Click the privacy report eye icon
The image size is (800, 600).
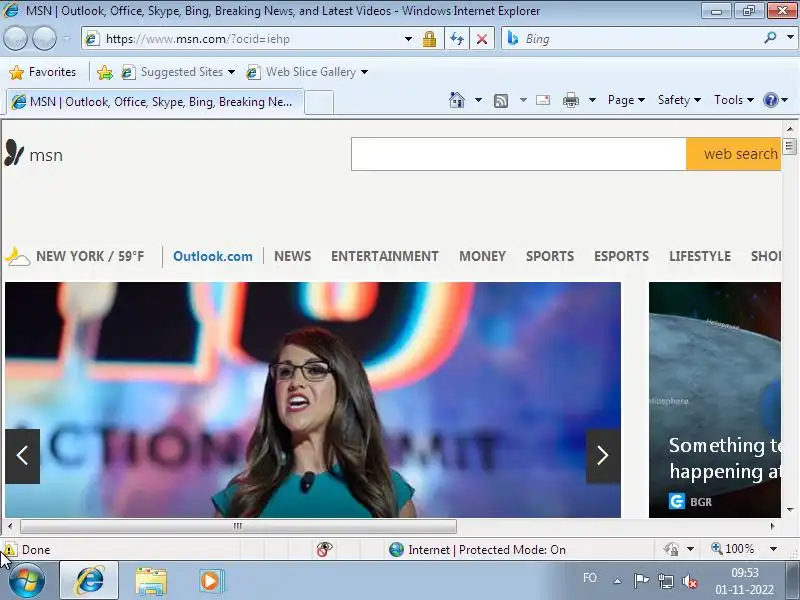point(324,549)
